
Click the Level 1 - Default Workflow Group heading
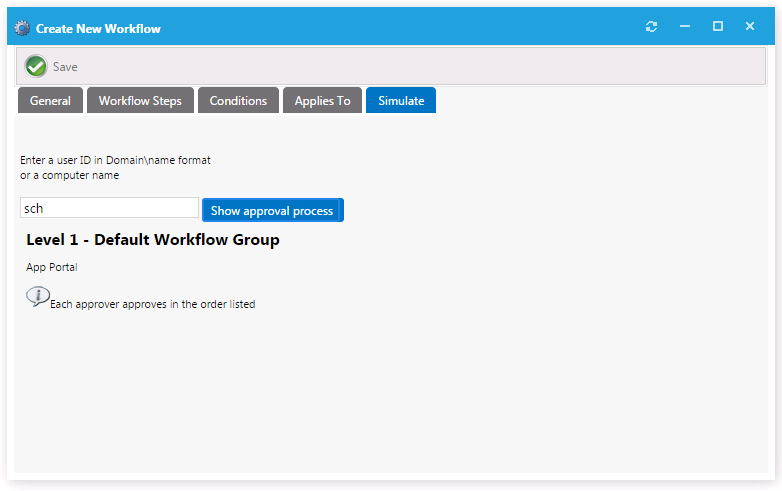(x=153, y=240)
